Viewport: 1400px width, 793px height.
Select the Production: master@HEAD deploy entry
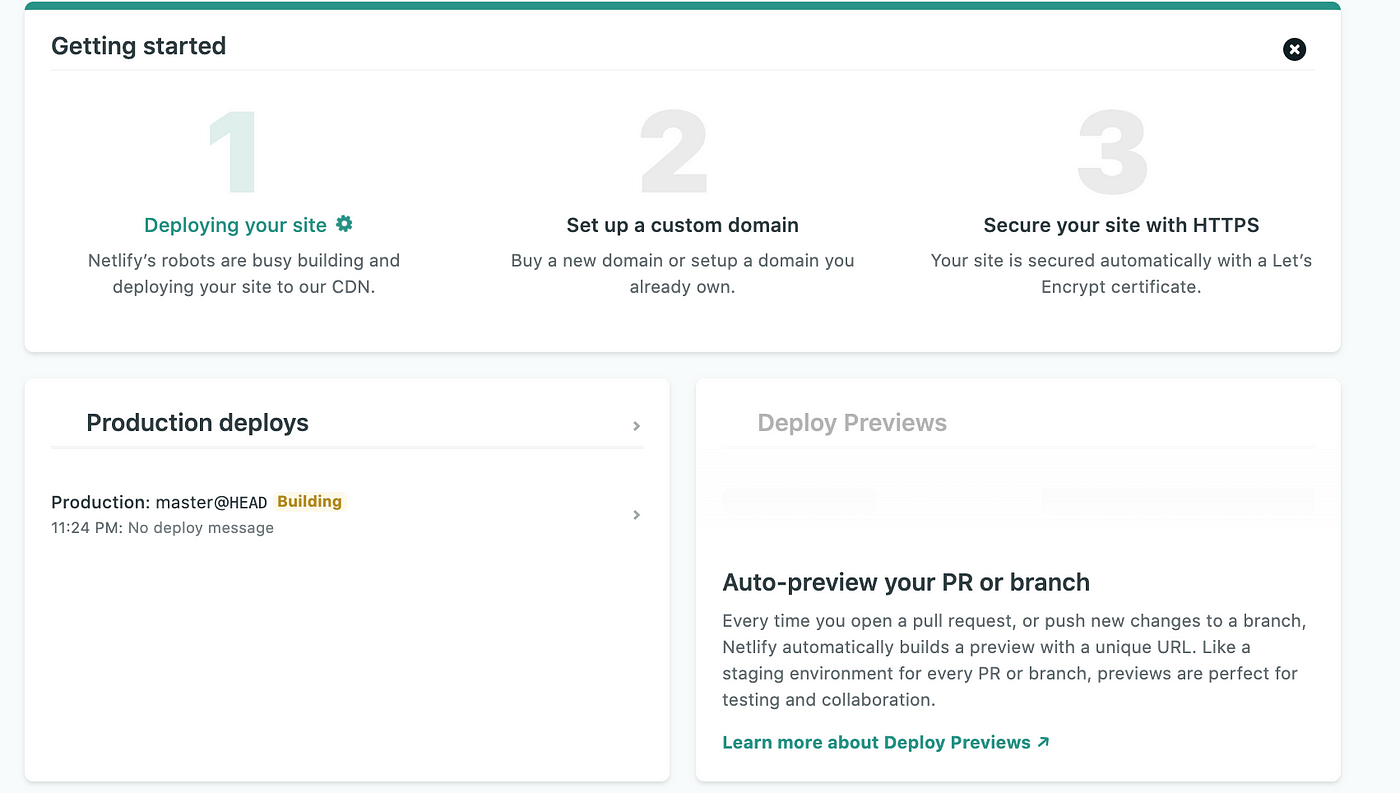[159, 502]
